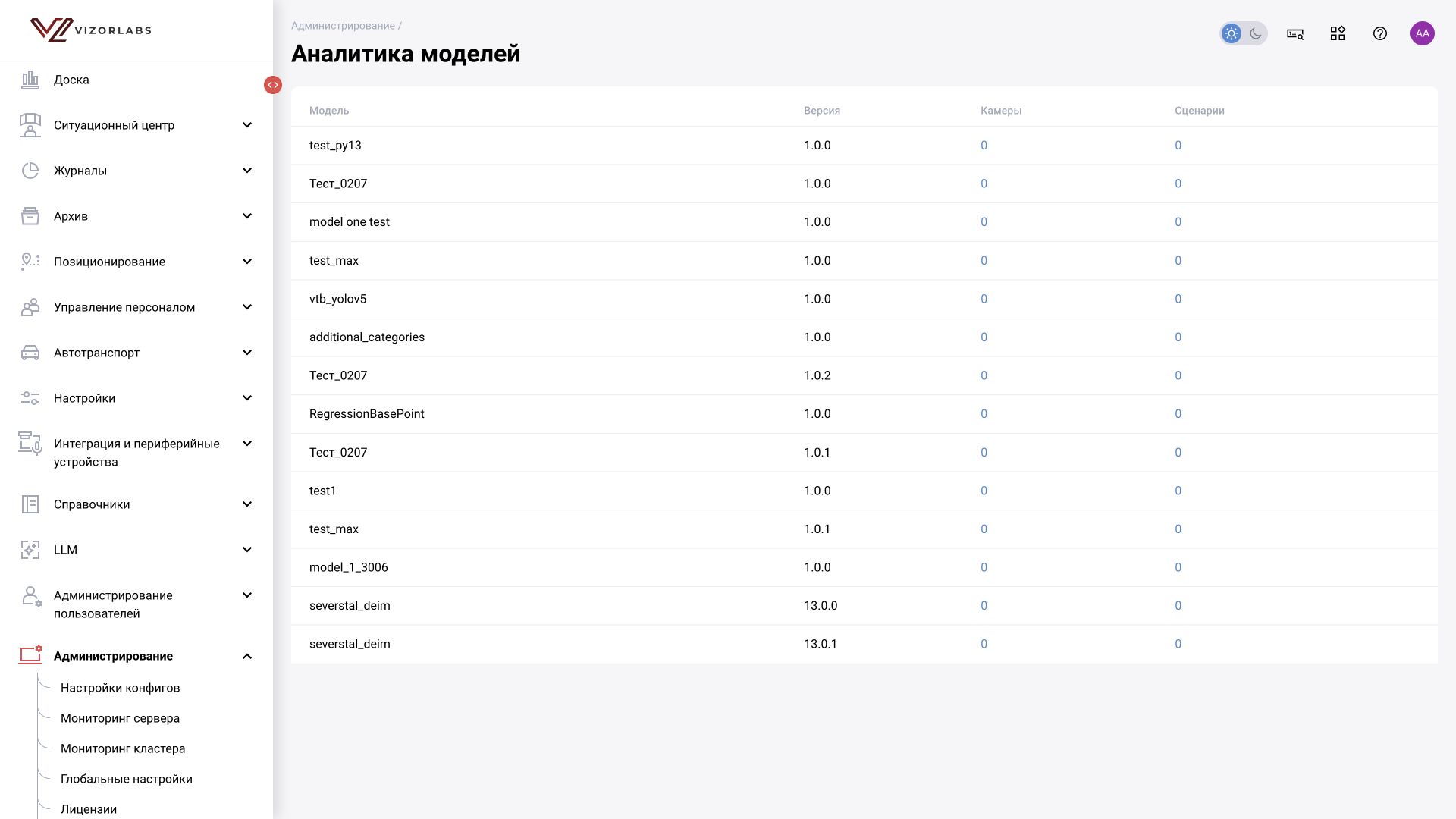Collapse the sidebar with red arrows button
Viewport: 1456px width, 819px height.
[273, 85]
